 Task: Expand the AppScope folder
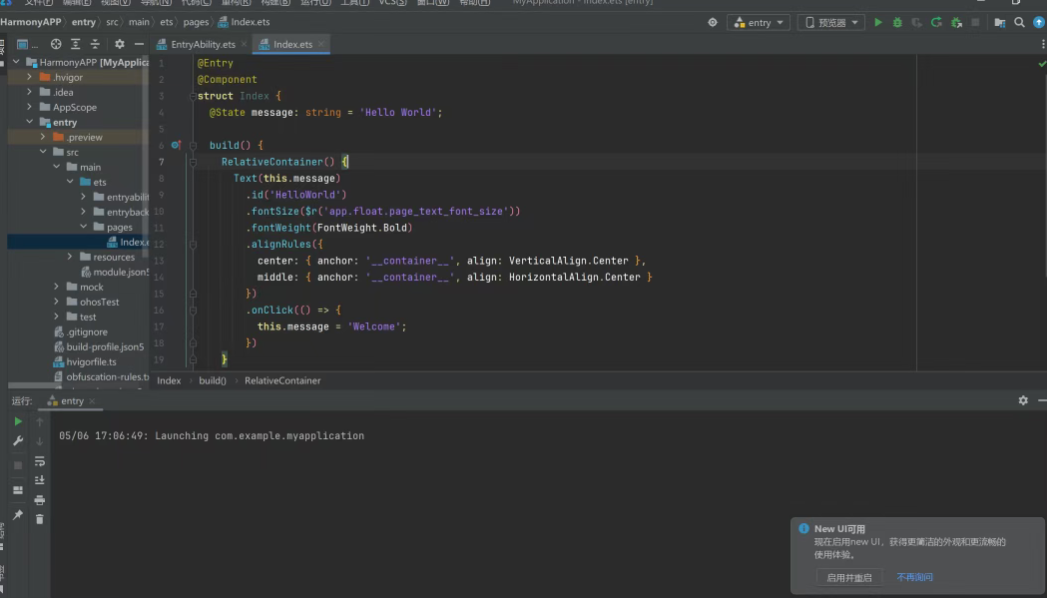pos(29,107)
